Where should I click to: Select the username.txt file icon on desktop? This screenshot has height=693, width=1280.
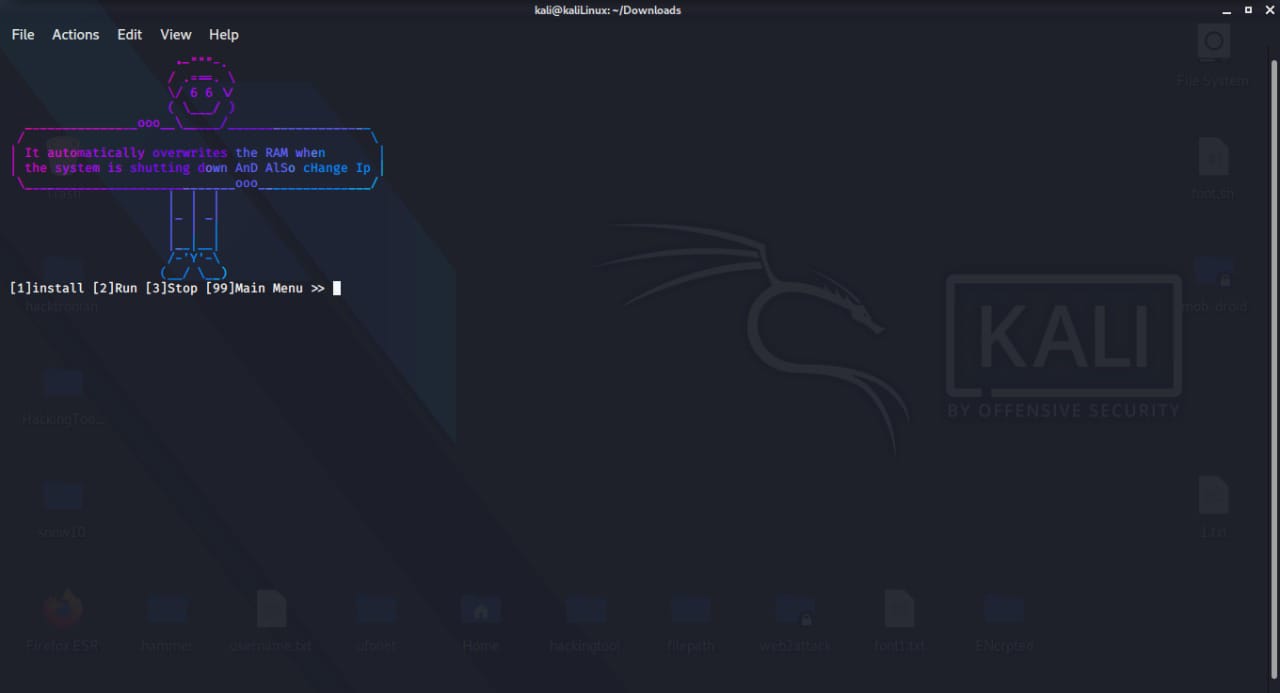pos(271,609)
